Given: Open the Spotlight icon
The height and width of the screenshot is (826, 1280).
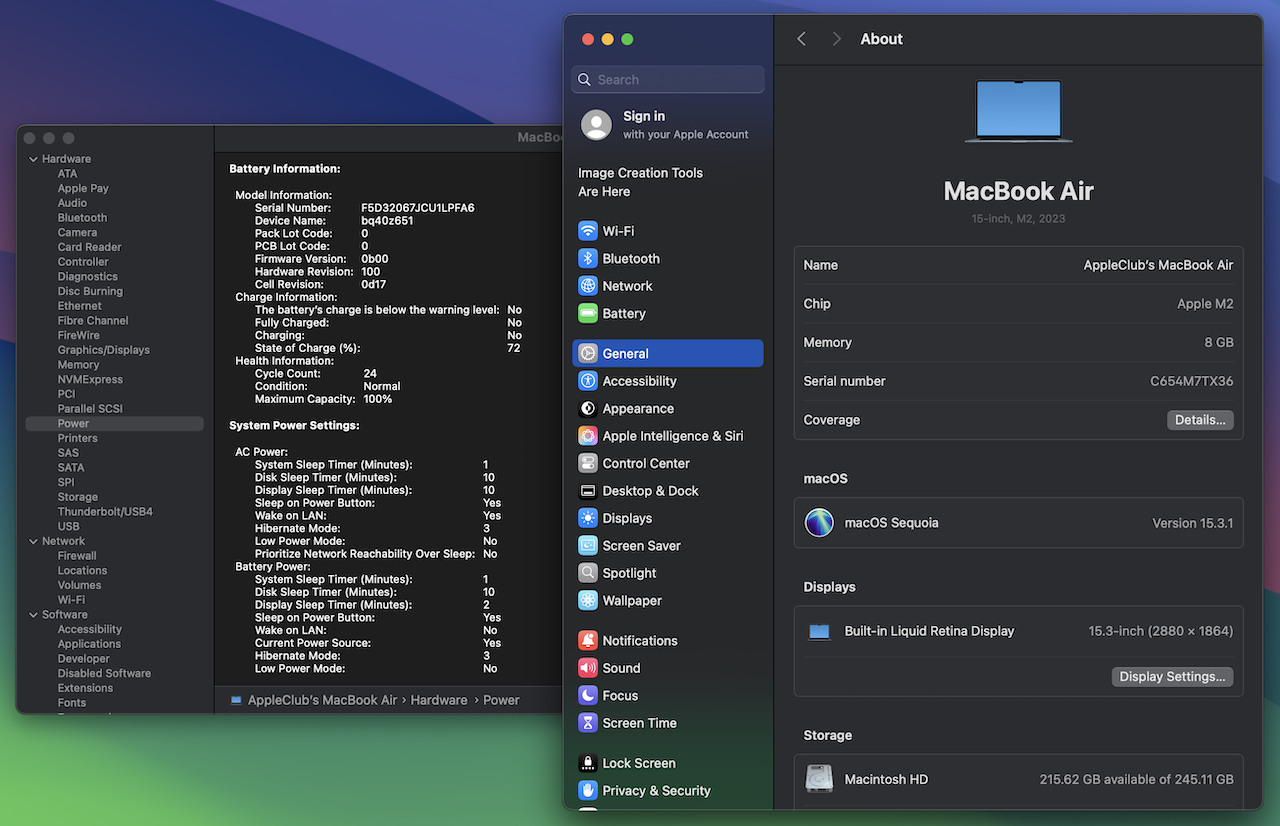Looking at the screenshot, I should (x=588, y=573).
